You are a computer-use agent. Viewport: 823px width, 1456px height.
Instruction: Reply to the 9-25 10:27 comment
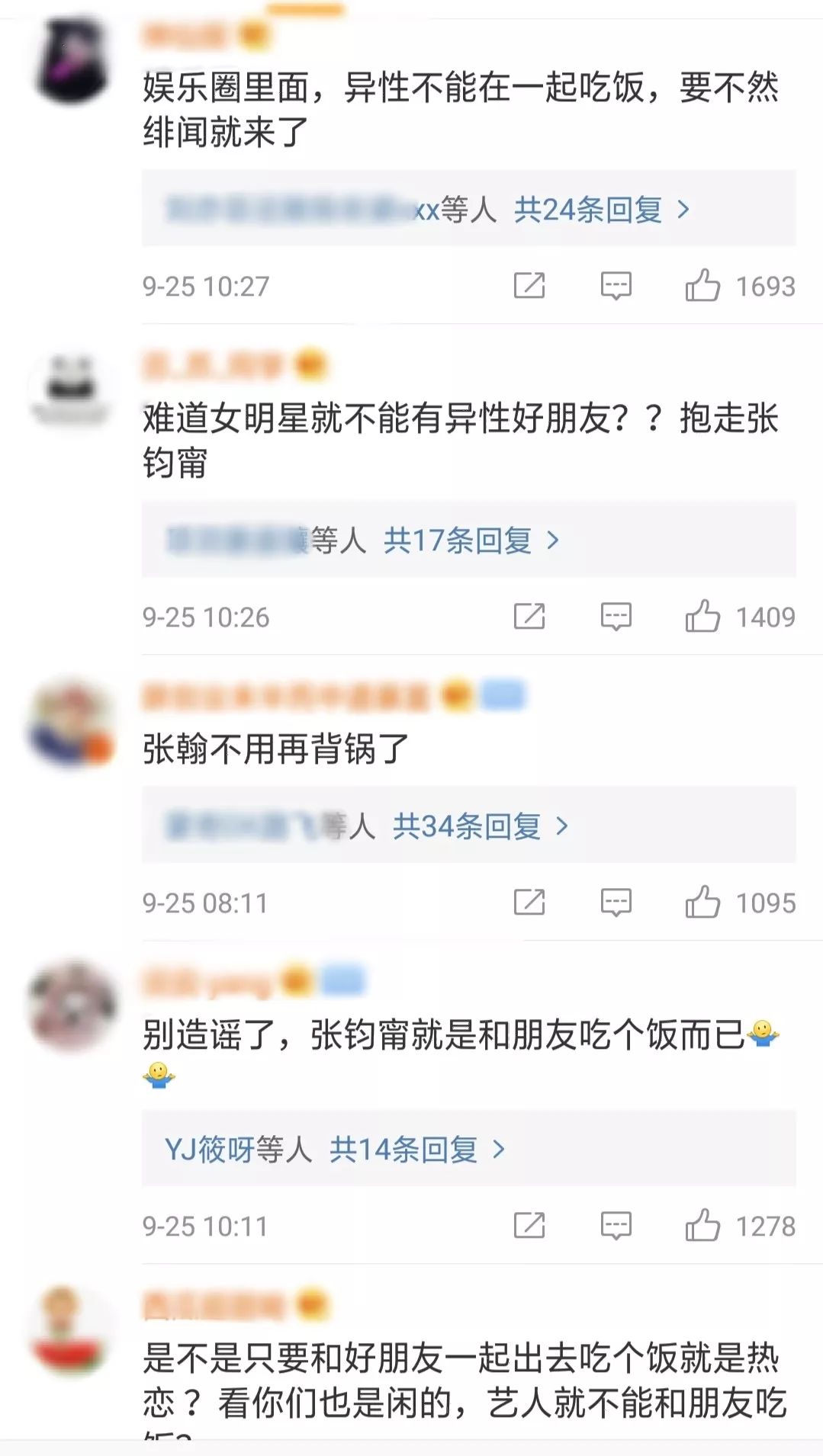[x=616, y=286]
